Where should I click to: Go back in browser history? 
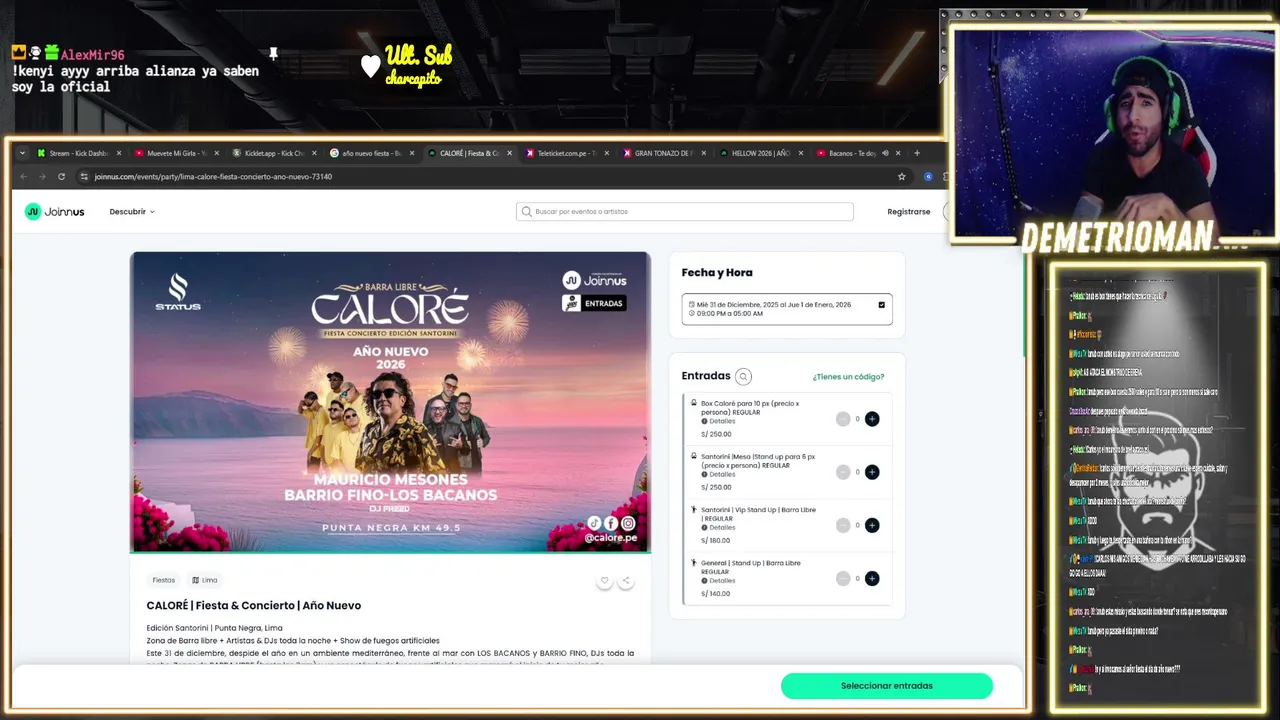(x=24, y=176)
